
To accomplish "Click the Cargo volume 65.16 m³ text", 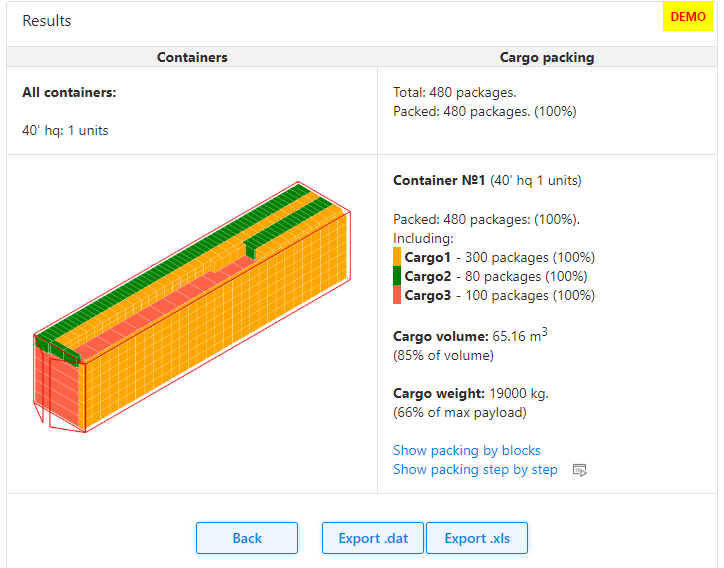I will 470,336.
